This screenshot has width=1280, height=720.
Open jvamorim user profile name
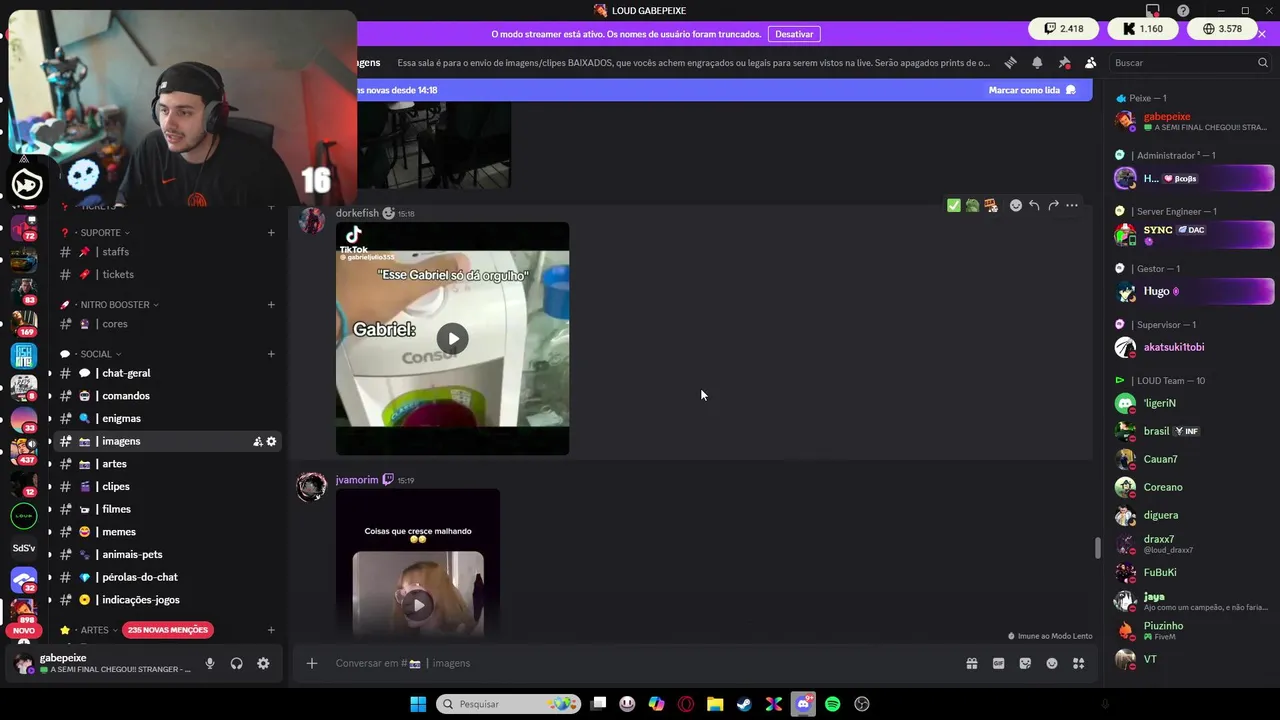coord(357,480)
